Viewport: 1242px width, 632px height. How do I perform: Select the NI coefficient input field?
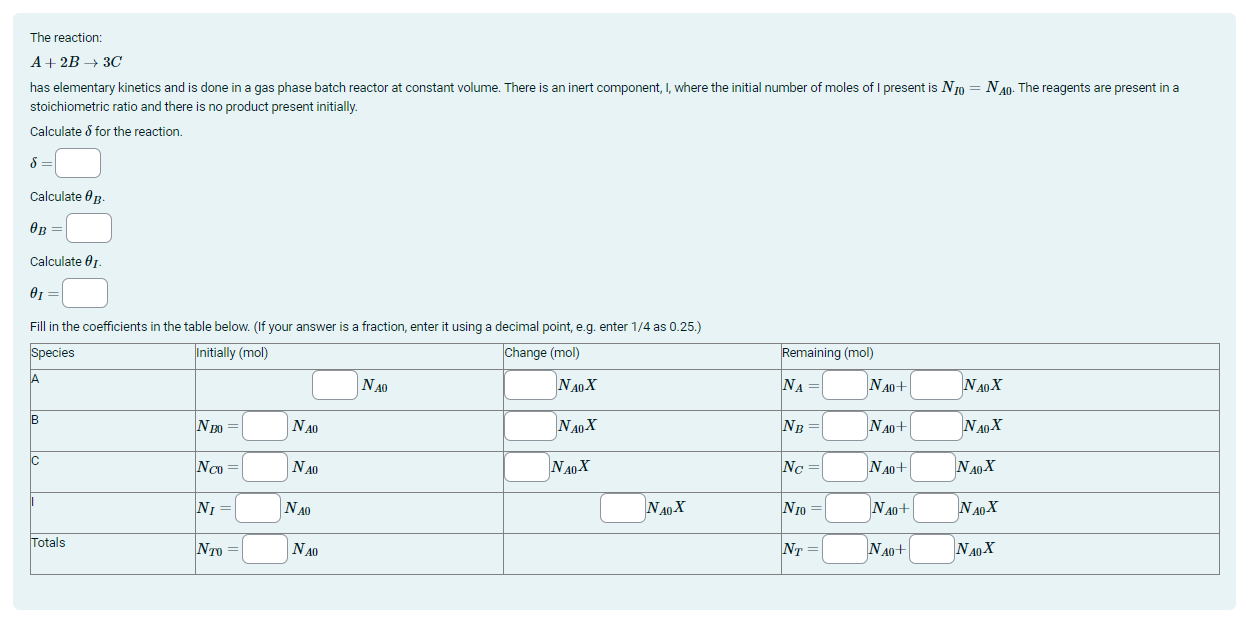pyautogui.click(x=257, y=507)
